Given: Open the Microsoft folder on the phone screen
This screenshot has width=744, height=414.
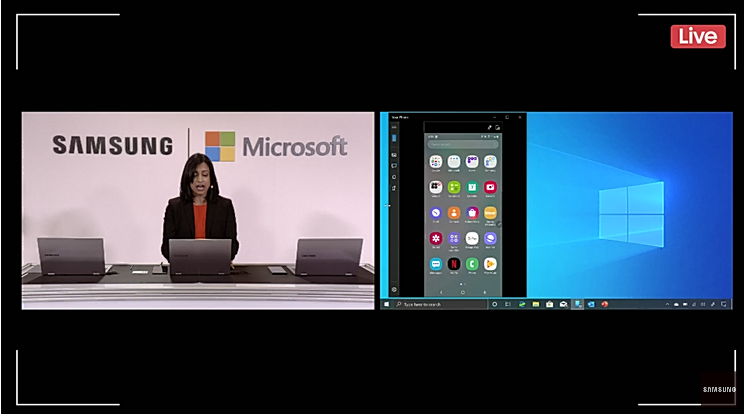Looking at the screenshot, I should pyautogui.click(x=454, y=162).
